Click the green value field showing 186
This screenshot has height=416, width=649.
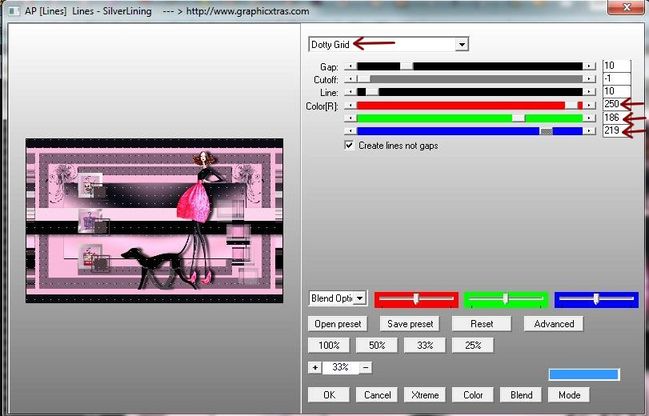616,118
